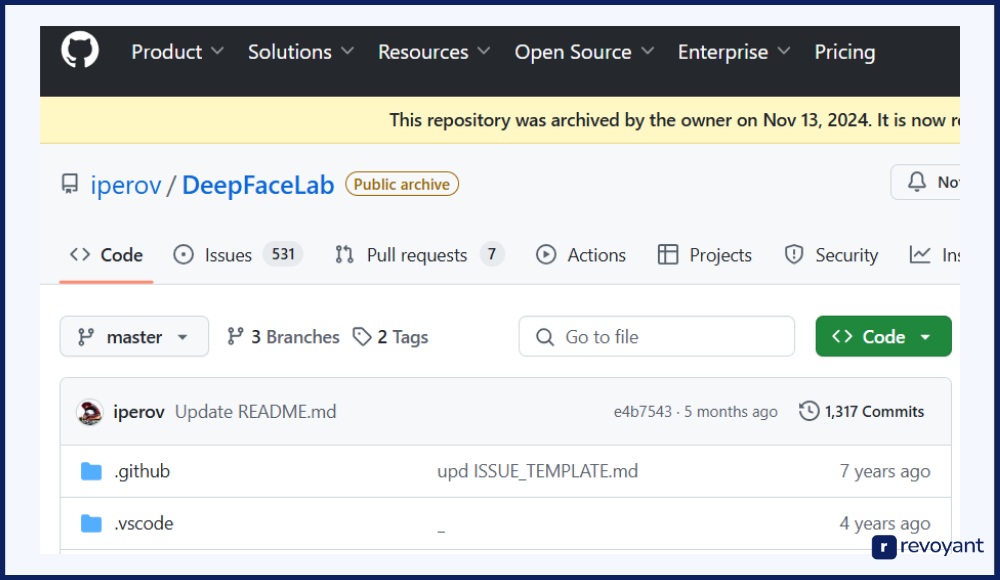Click the 5 months ago commit time

point(731,412)
